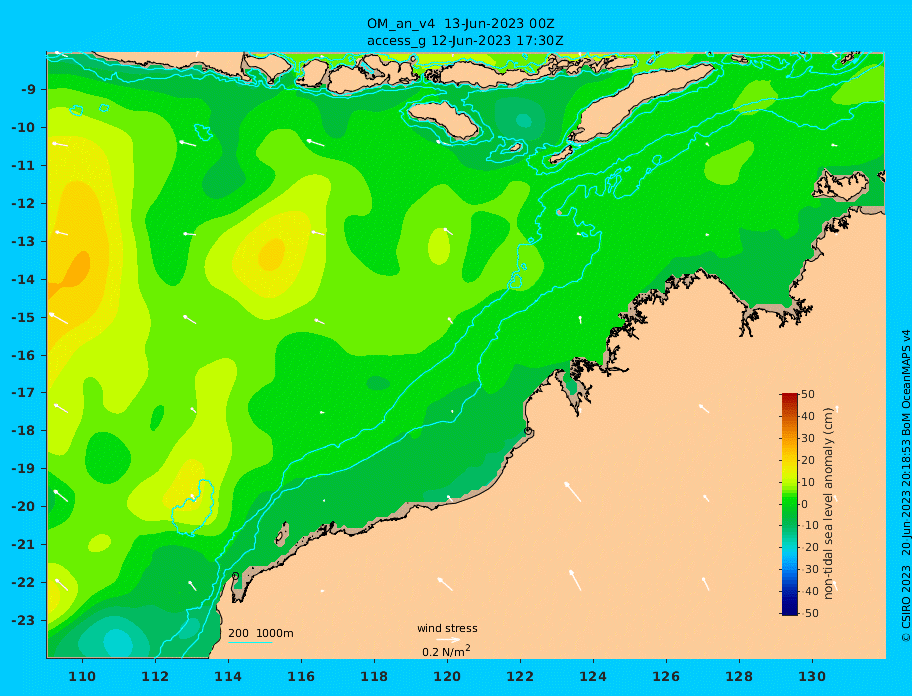Click the latitude label -12
This screenshot has height=696, width=912.
click(24, 204)
